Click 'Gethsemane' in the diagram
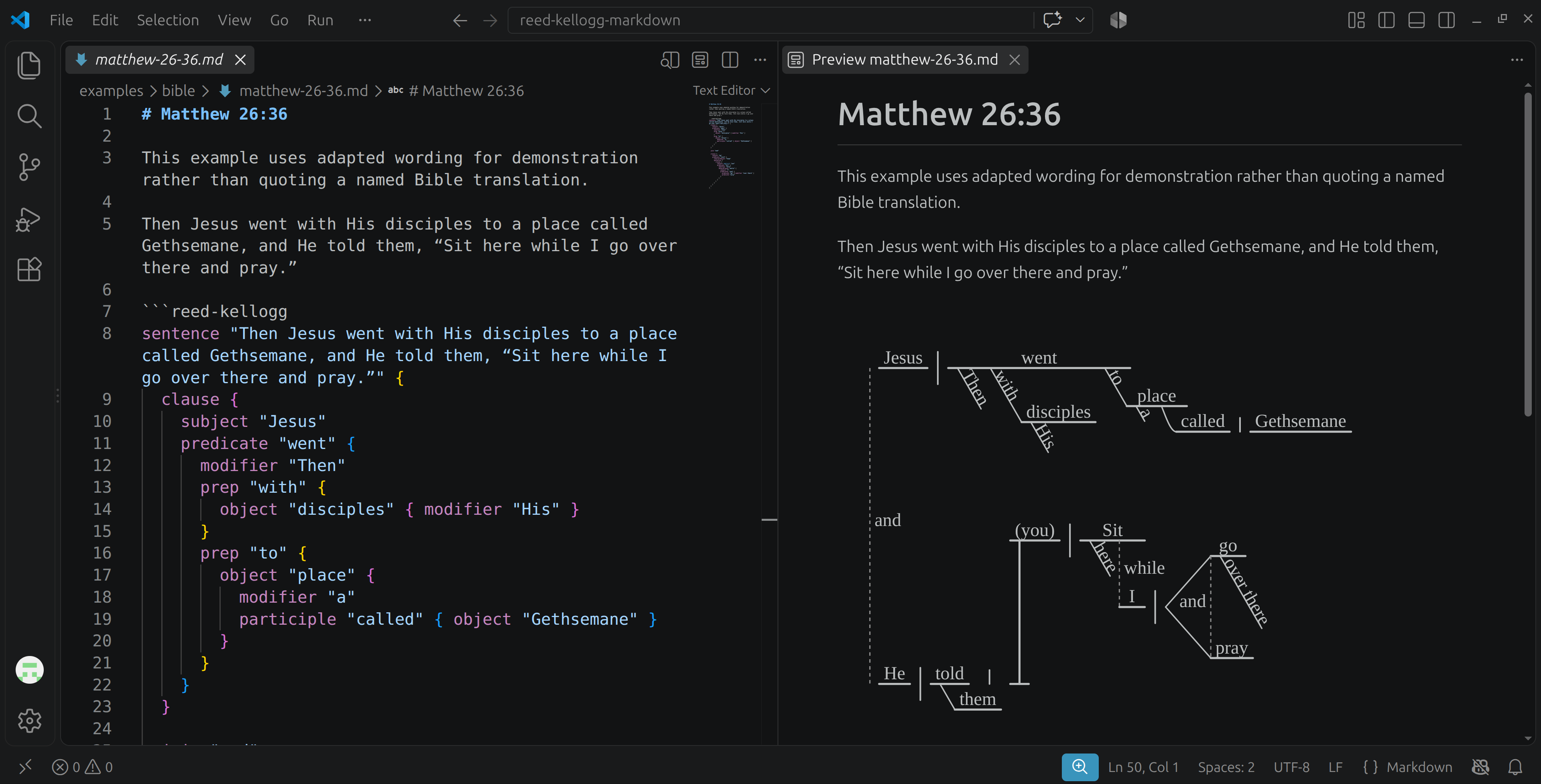The height and width of the screenshot is (784, 1541). 1300,421
